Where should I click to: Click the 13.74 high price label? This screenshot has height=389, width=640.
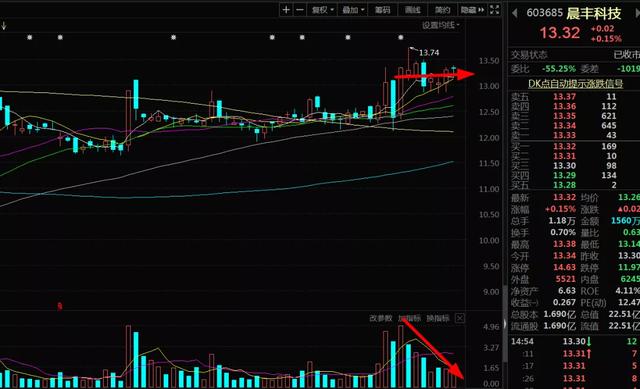(429, 53)
